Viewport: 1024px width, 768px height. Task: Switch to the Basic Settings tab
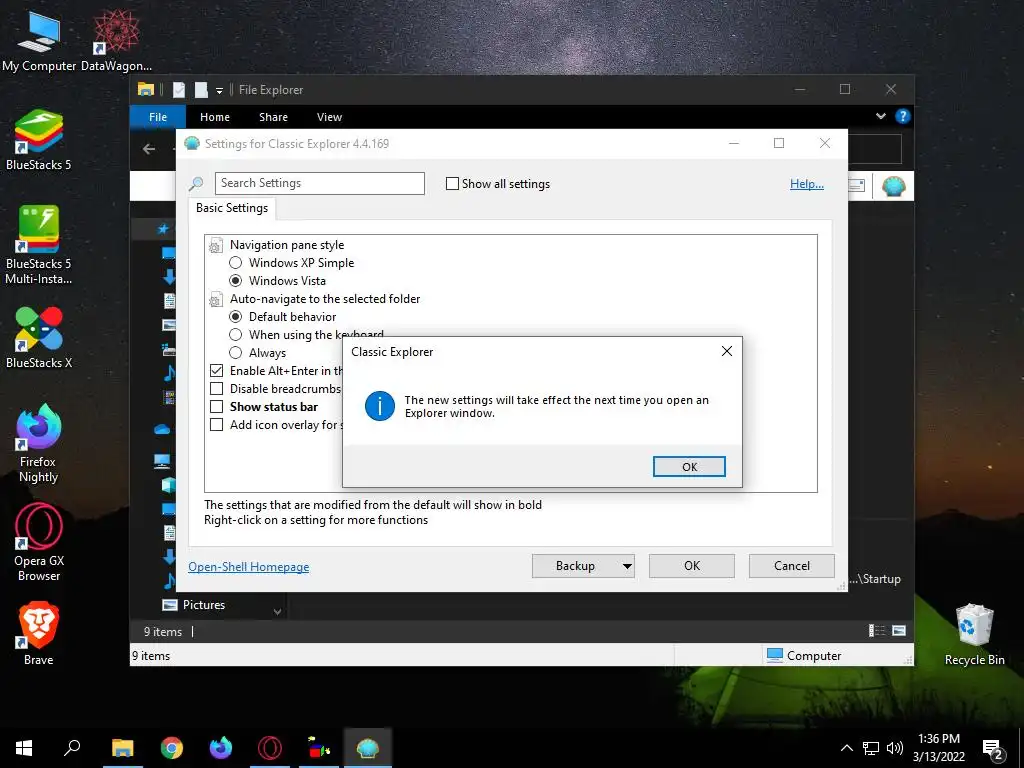click(x=232, y=208)
